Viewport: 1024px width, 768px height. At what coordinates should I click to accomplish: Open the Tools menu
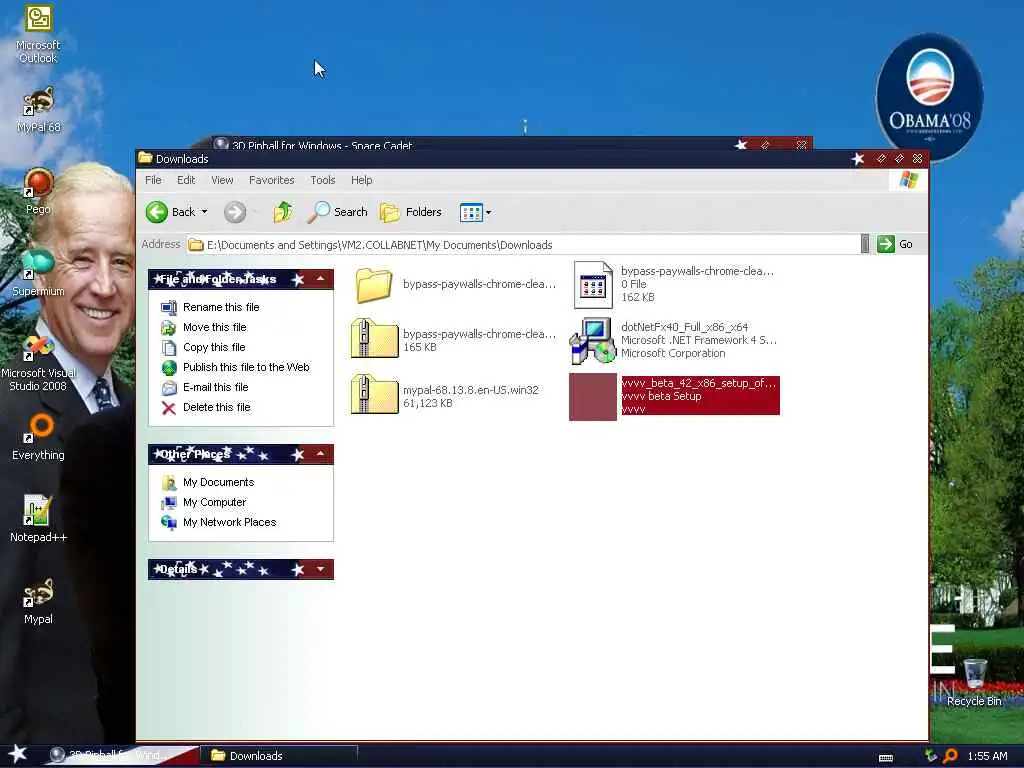click(x=323, y=180)
